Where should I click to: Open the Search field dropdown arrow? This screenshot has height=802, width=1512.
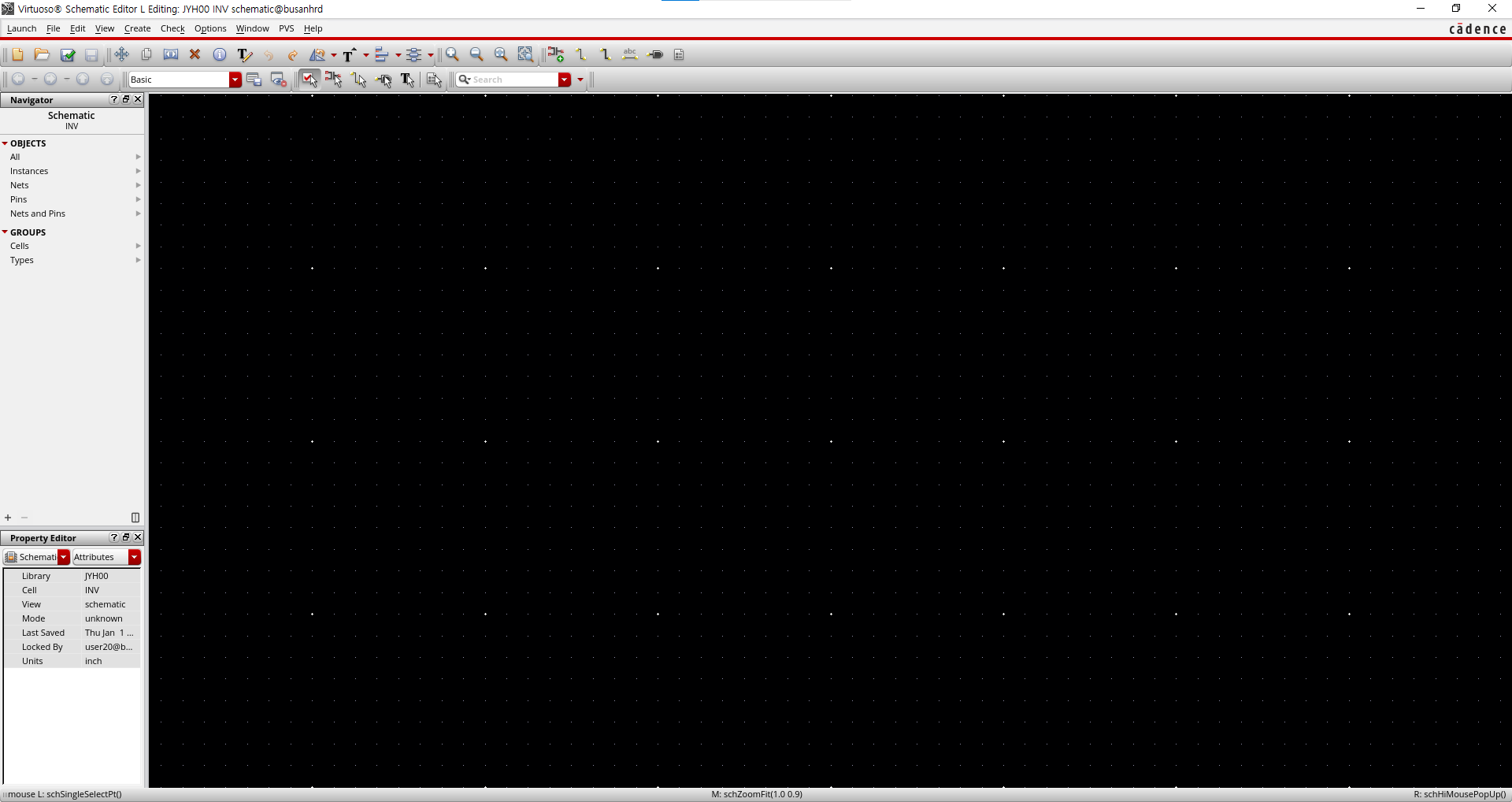click(x=565, y=80)
